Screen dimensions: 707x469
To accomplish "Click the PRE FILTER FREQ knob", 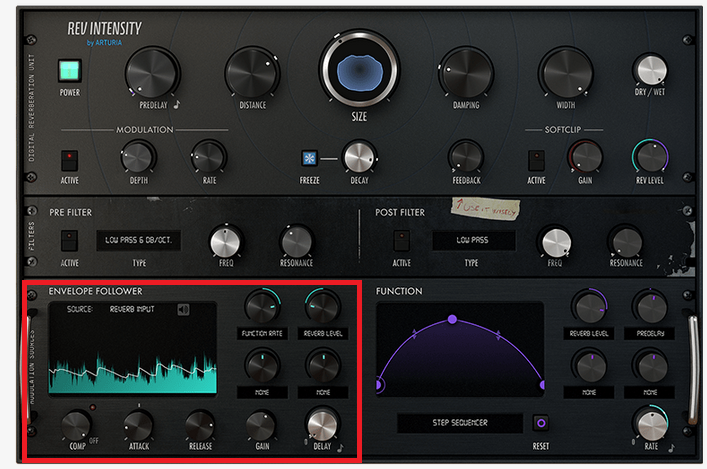I will click(x=225, y=242).
